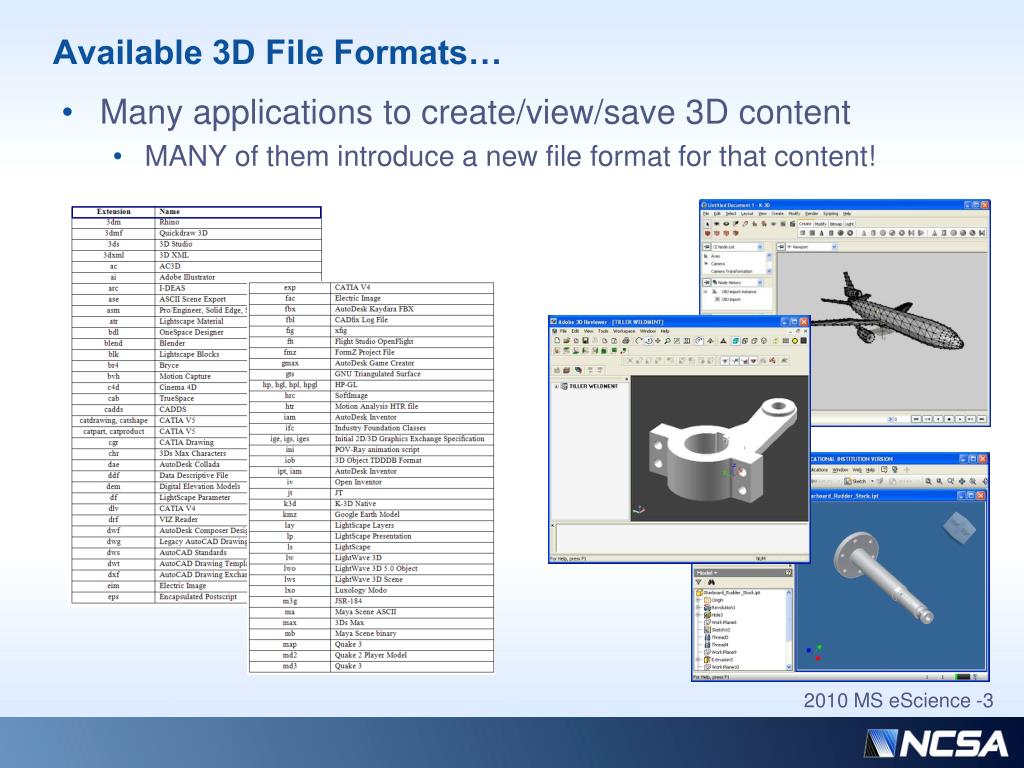This screenshot has height=768, width=1024.
Task: Click 'Cinema 4D' cell in formats table
Action: 201,387
